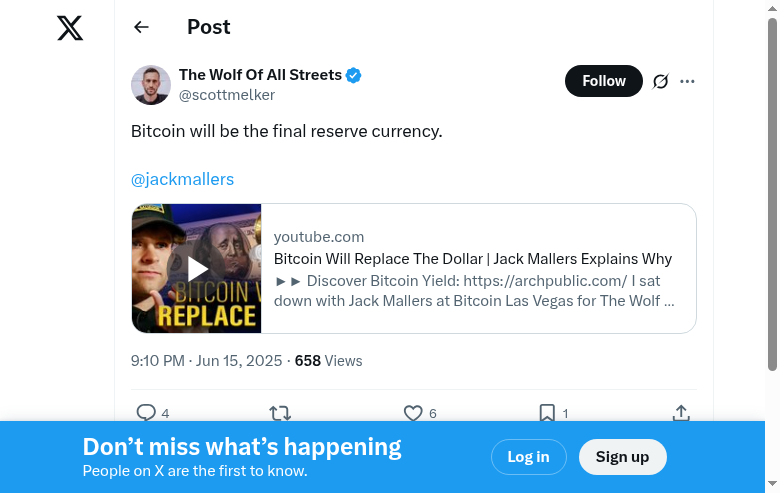Follow The Wolf Of All Streets
Image resolution: width=780 pixels, height=493 pixels.
(x=604, y=81)
